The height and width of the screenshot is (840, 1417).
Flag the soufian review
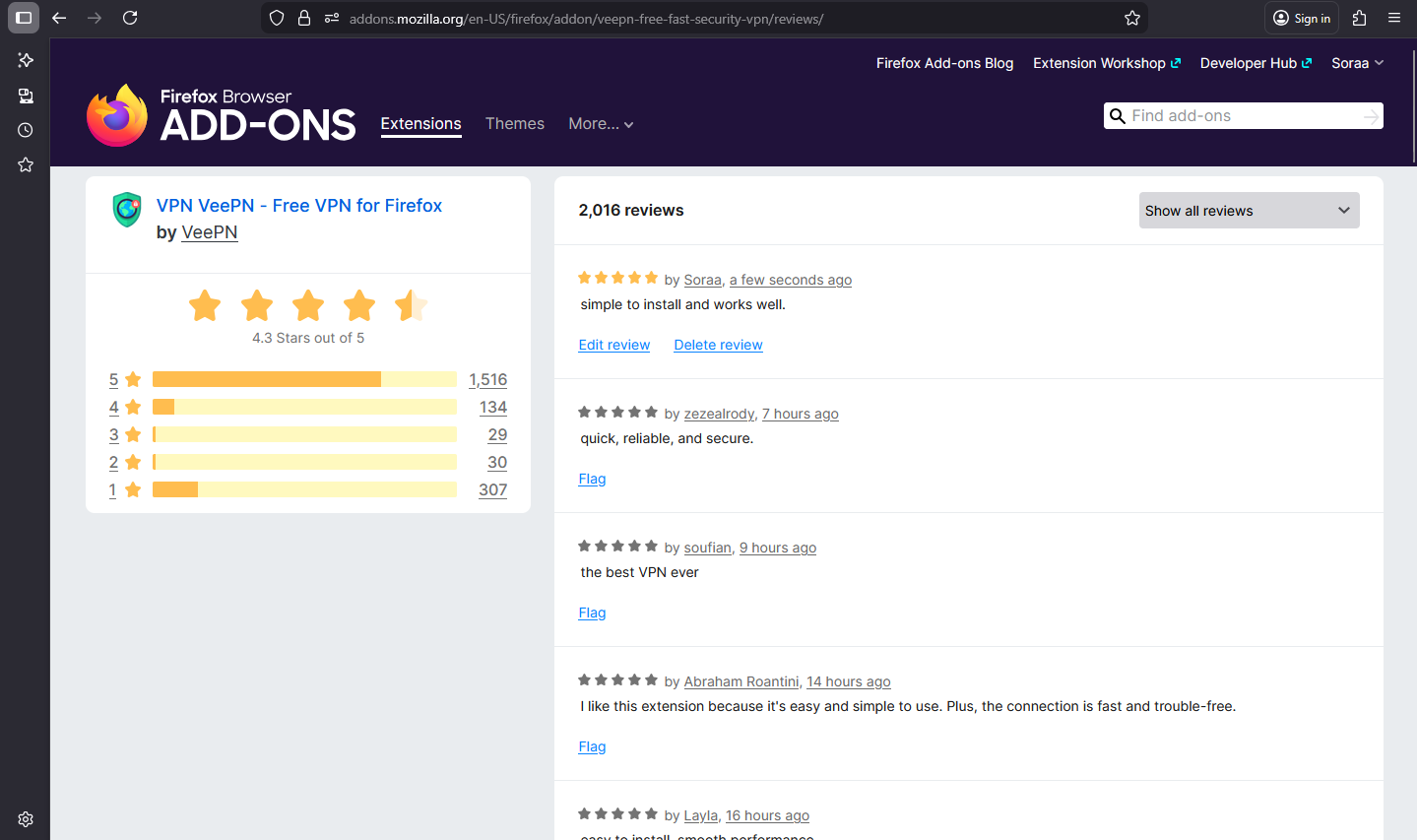point(592,613)
